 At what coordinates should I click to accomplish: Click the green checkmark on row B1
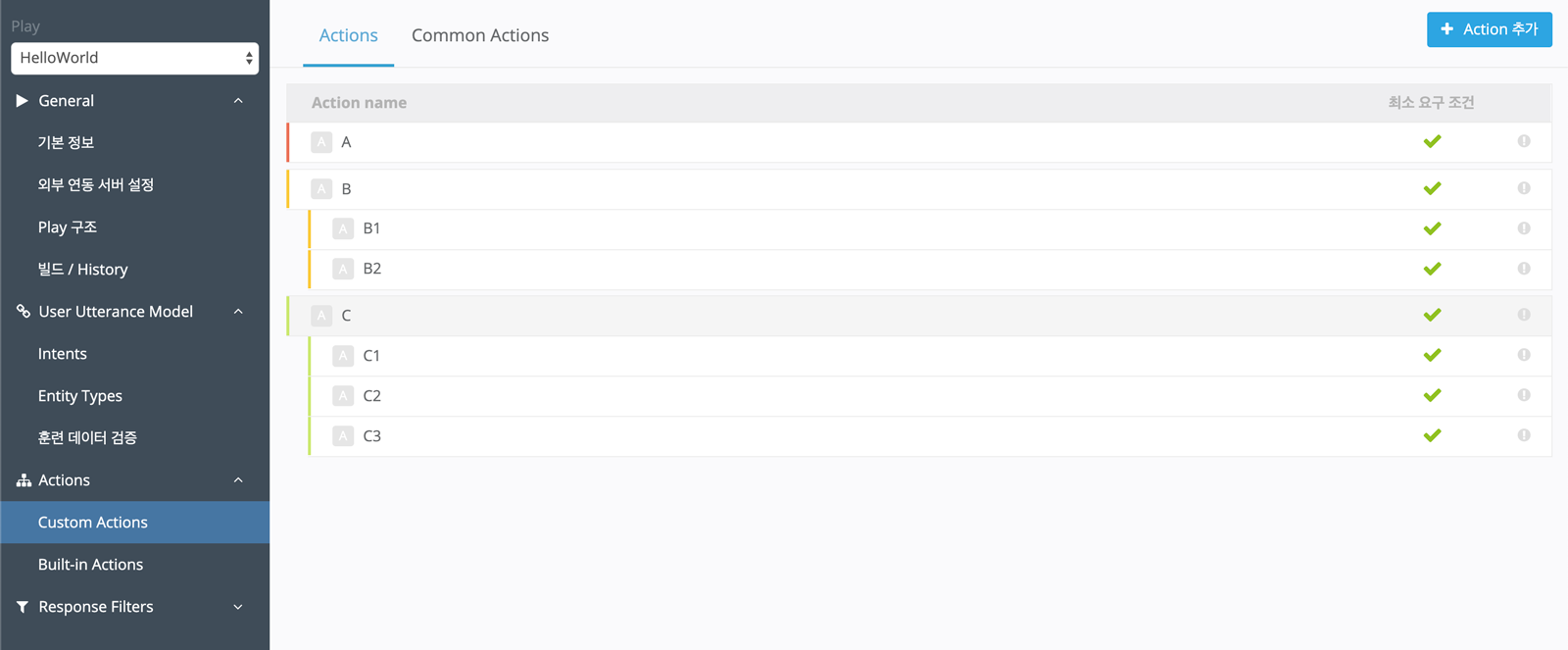click(x=1432, y=228)
